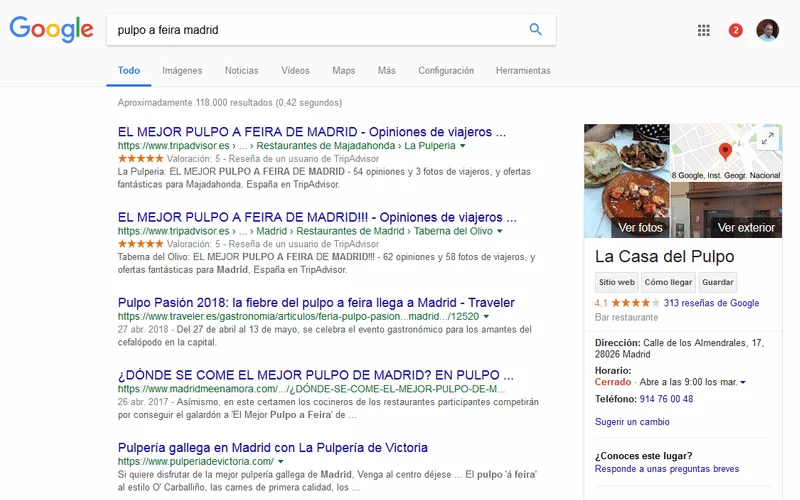The image size is (800, 500).
Task: Open the Taberna del Olivo TripAdvisor result title
Action: (x=317, y=217)
